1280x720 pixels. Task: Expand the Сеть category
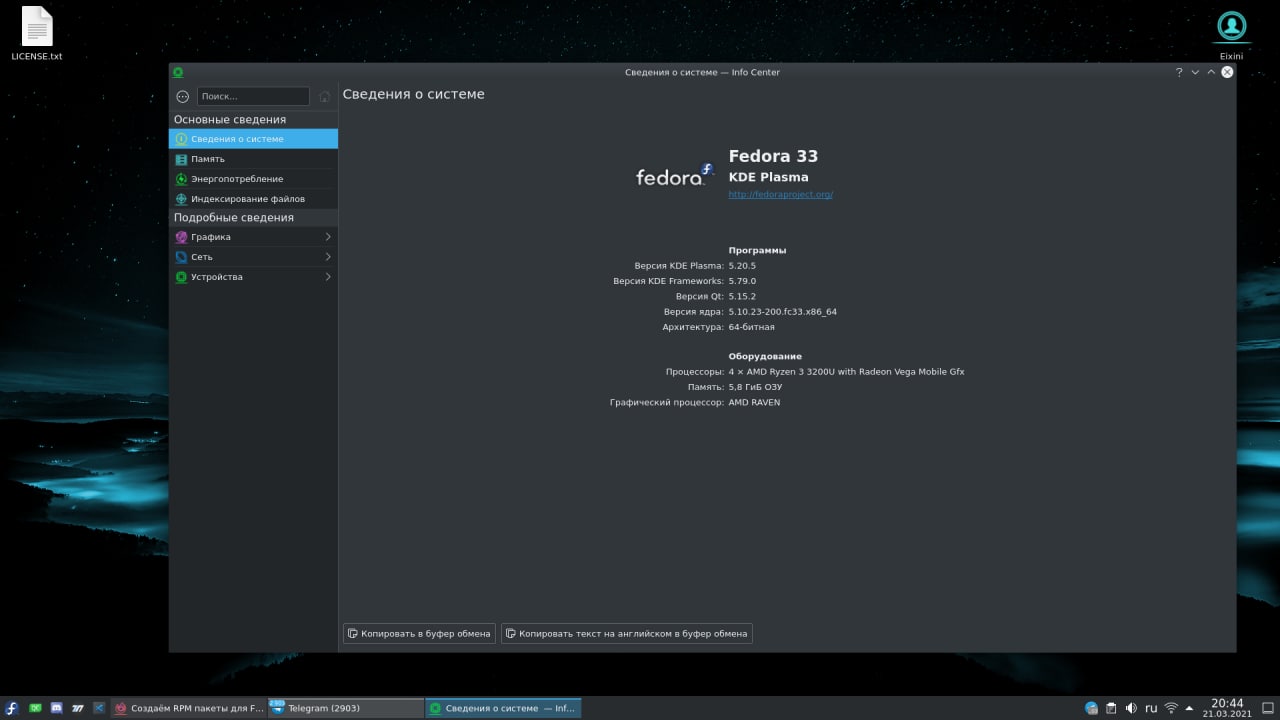[253, 257]
